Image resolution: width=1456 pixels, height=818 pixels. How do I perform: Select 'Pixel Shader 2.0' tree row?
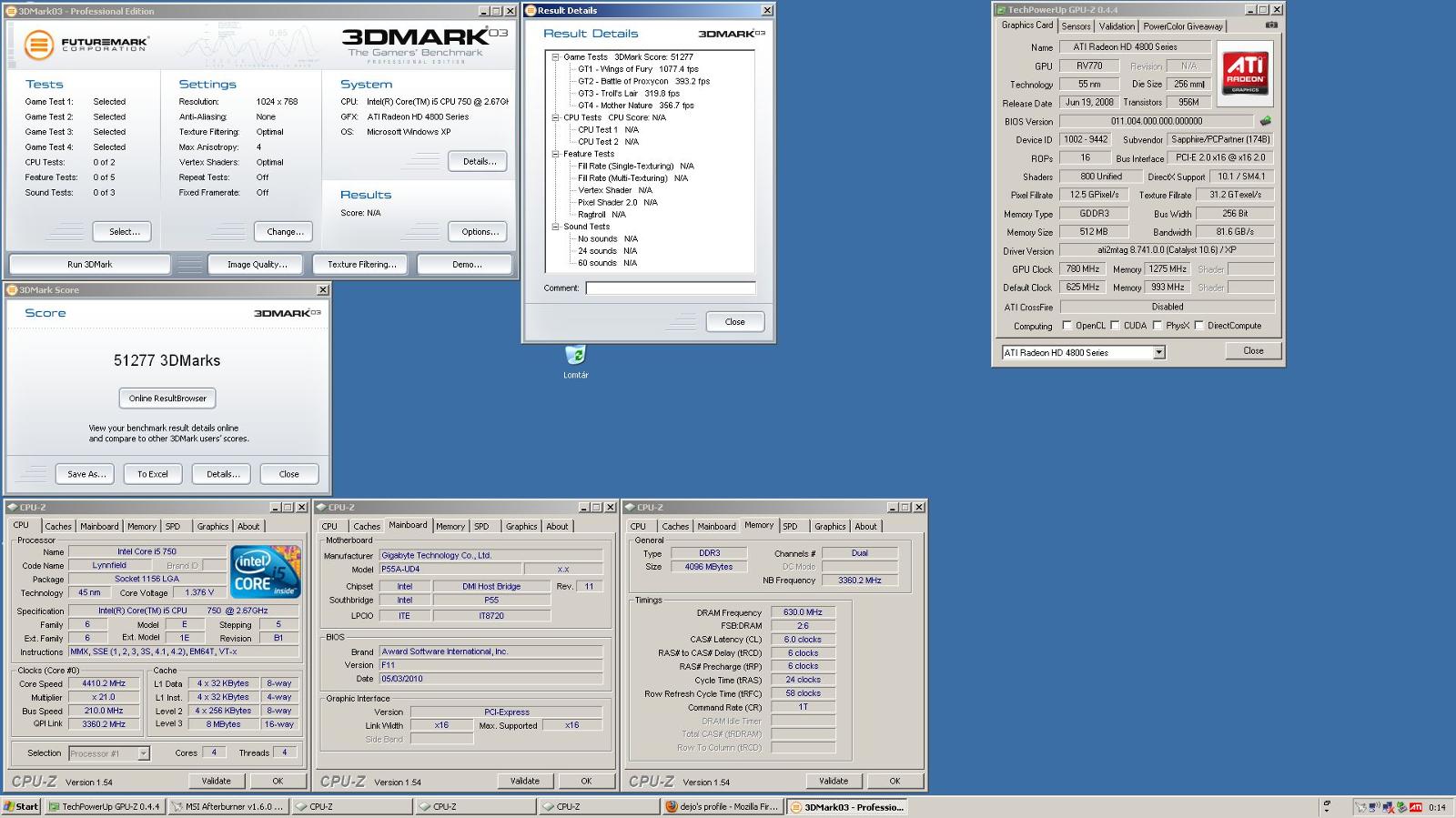(x=617, y=203)
